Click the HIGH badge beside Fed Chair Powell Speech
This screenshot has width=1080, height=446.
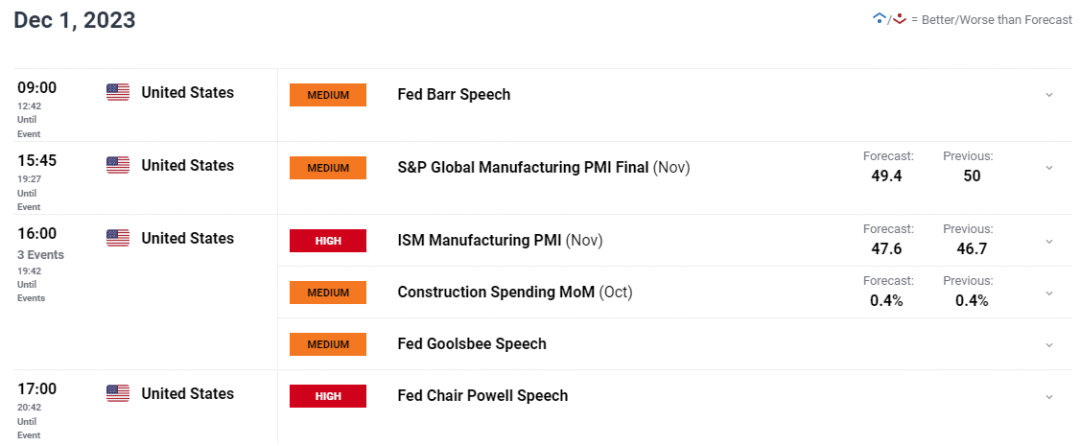pyautogui.click(x=328, y=396)
